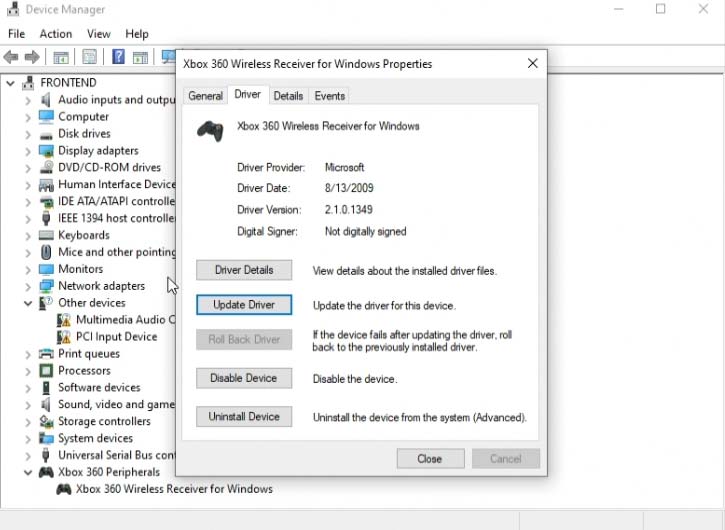This screenshot has width=725, height=530.
Task: Click the Disable Device button
Action: click(244, 378)
